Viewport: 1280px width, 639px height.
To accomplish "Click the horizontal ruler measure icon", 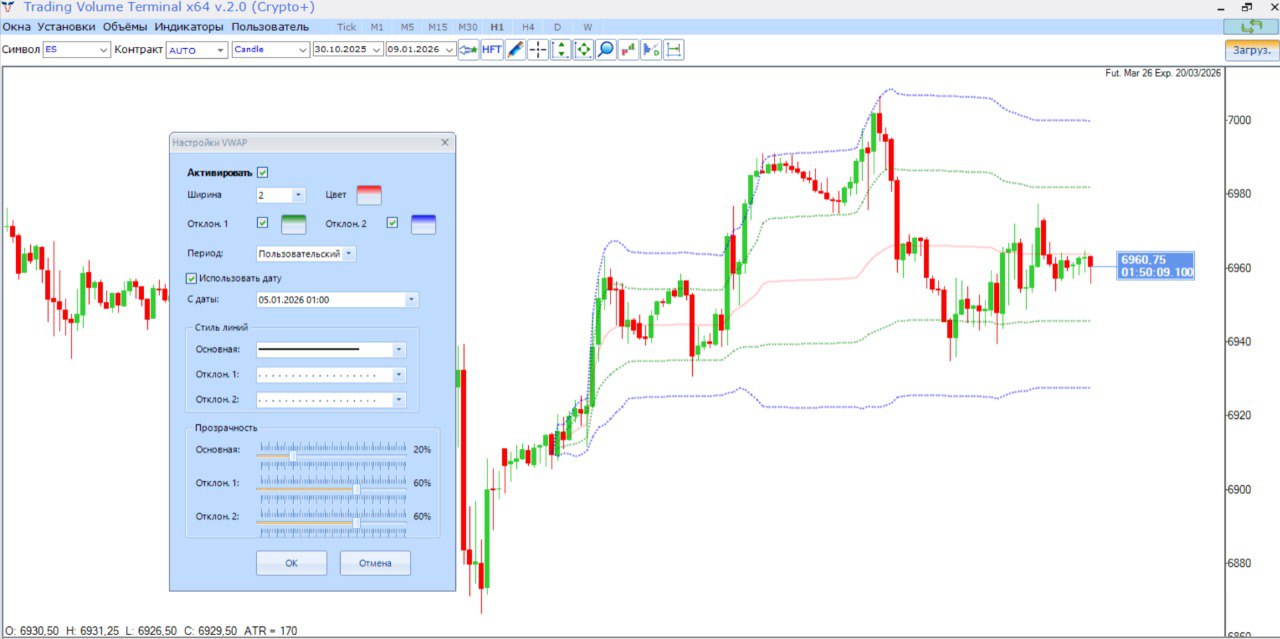I will click(x=673, y=50).
